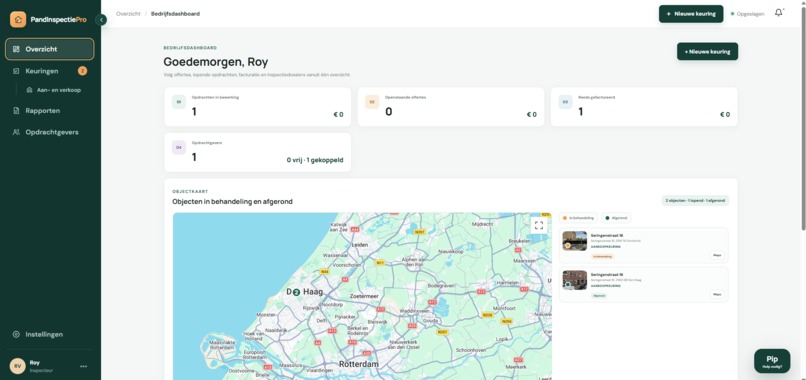Open the Reeds gefactureerd card
This screenshot has height=380, width=806.
pyautogui.click(x=644, y=106)
